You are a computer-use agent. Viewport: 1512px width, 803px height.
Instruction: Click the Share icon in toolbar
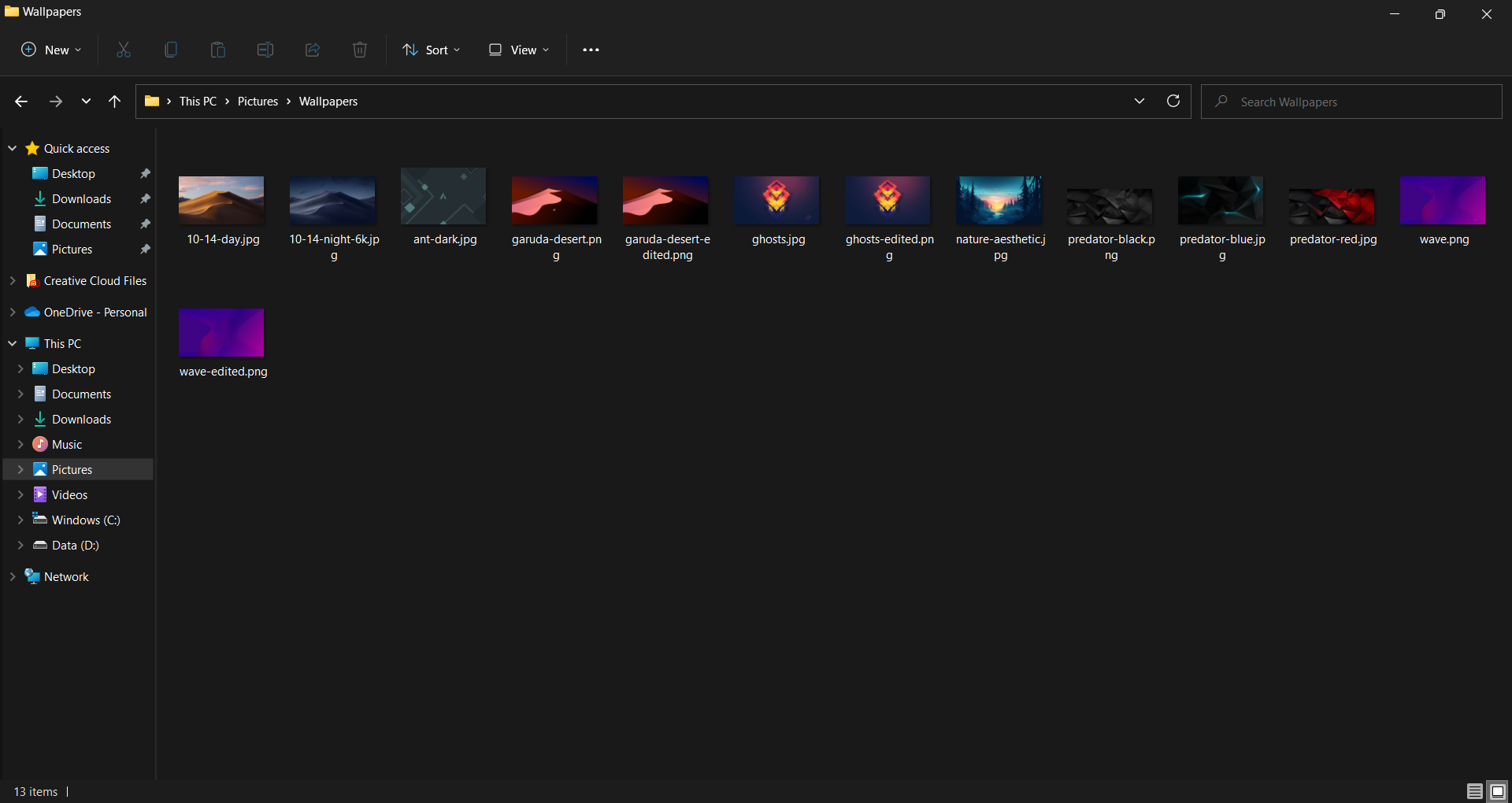pos(313,50)
